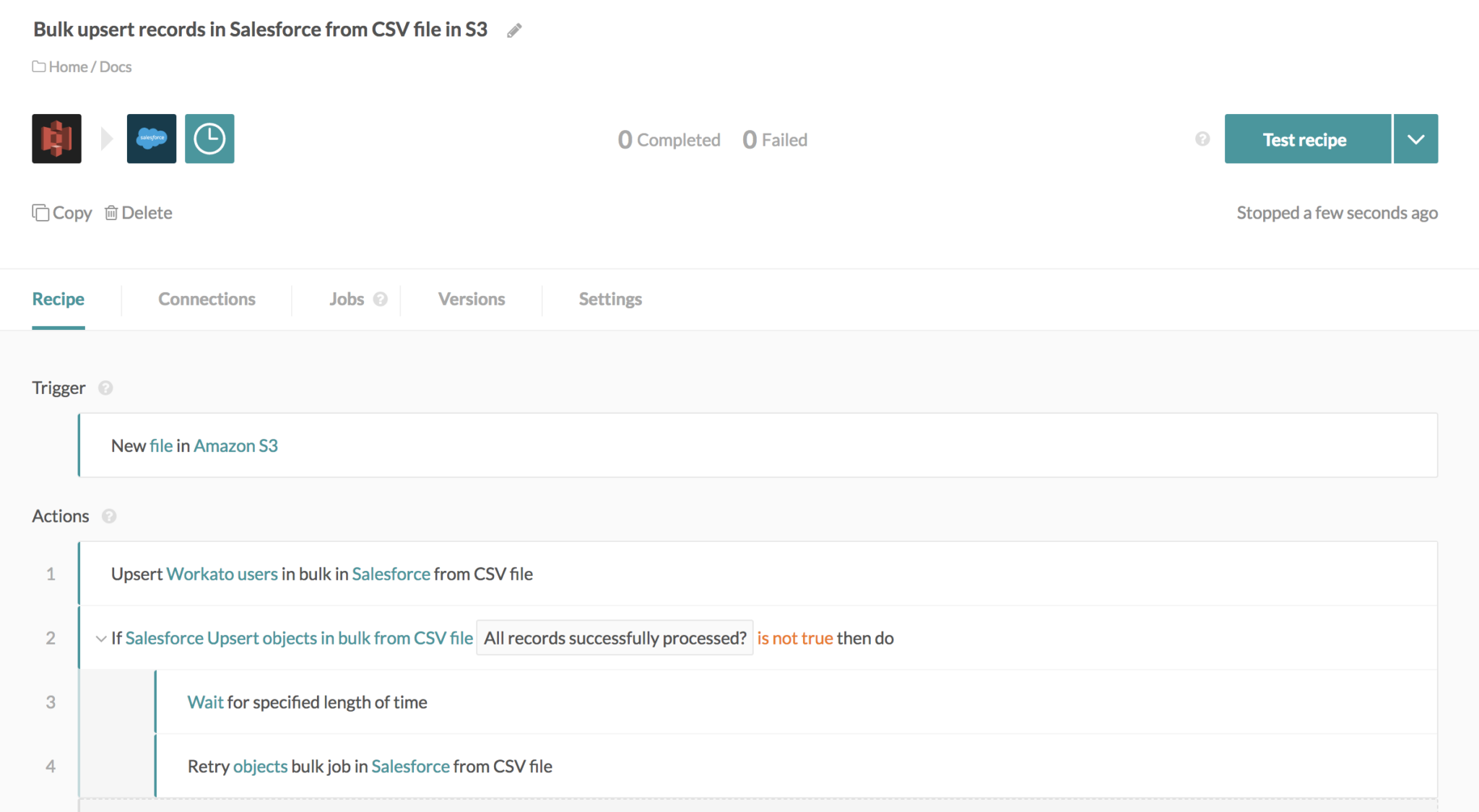This screenshot has height=812, width=1479.
Task: Select the New file in Amazon S3 trigger row
Action: 194,445
